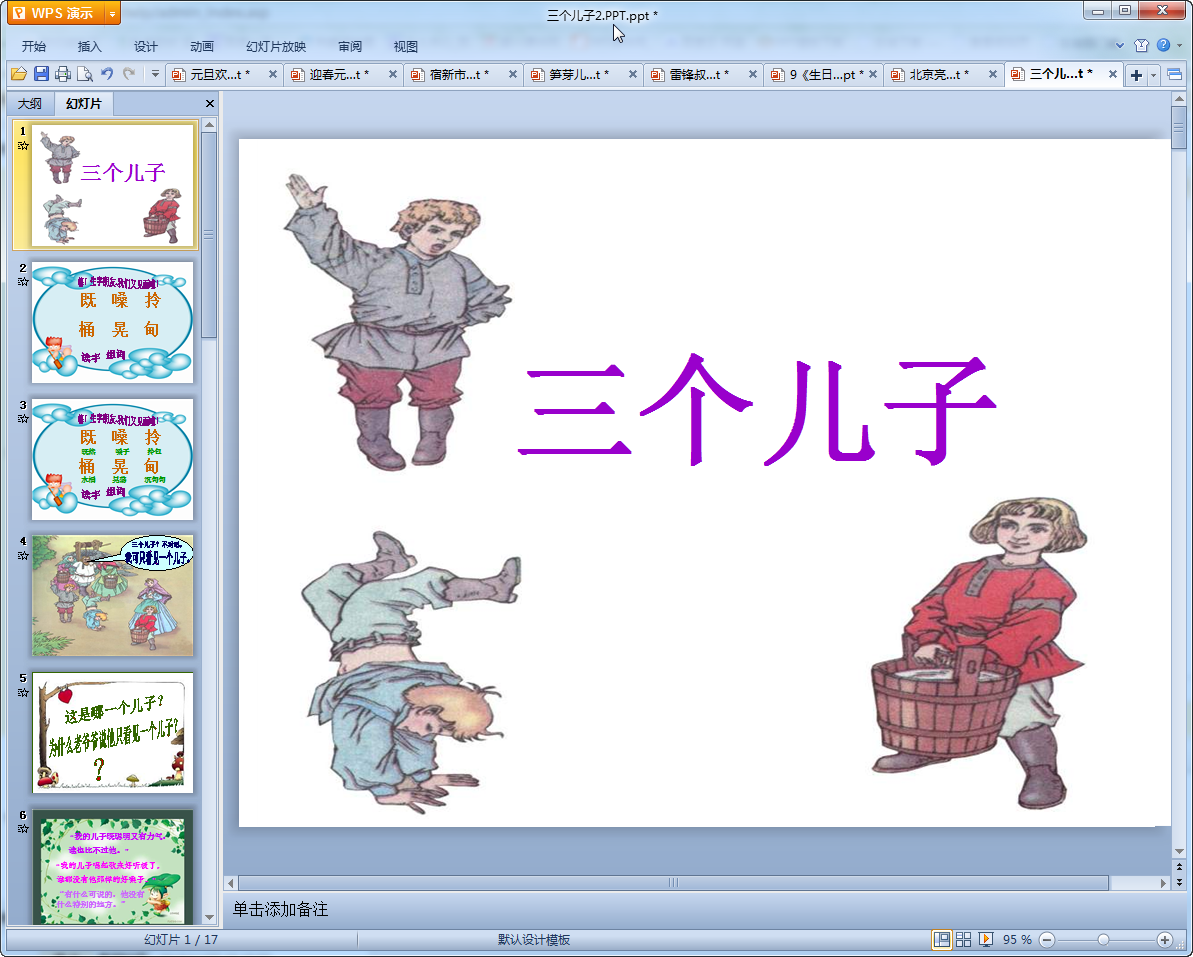Viewport: 1193px width, 957px height.
Task: Click the plus button to add a new document tab
Action: click(x=1137, y=75)
